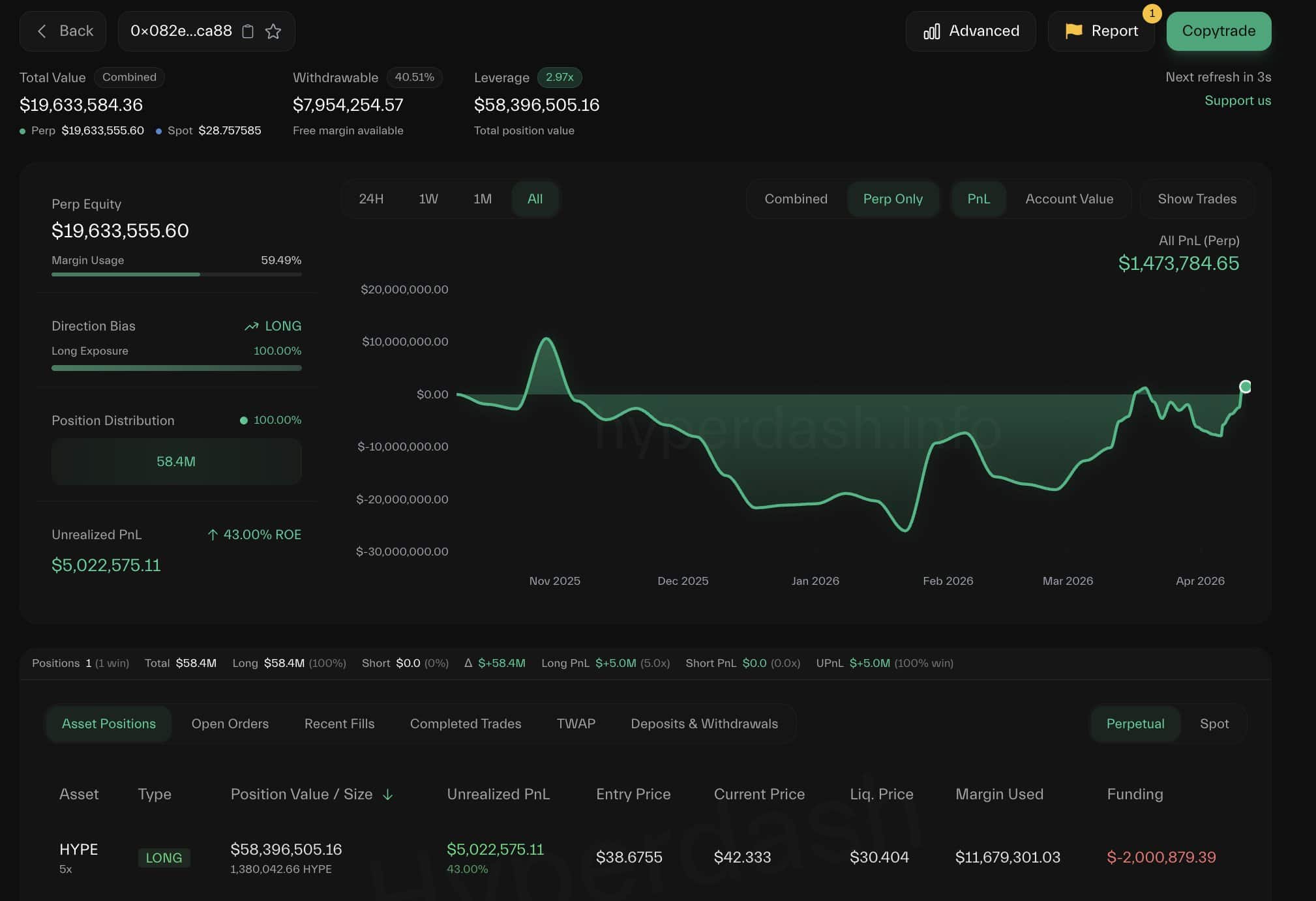Viewport: 1316px width, 901px height.
Task: Star this wallet address as favorite
Action: click(x=273, y=31)
